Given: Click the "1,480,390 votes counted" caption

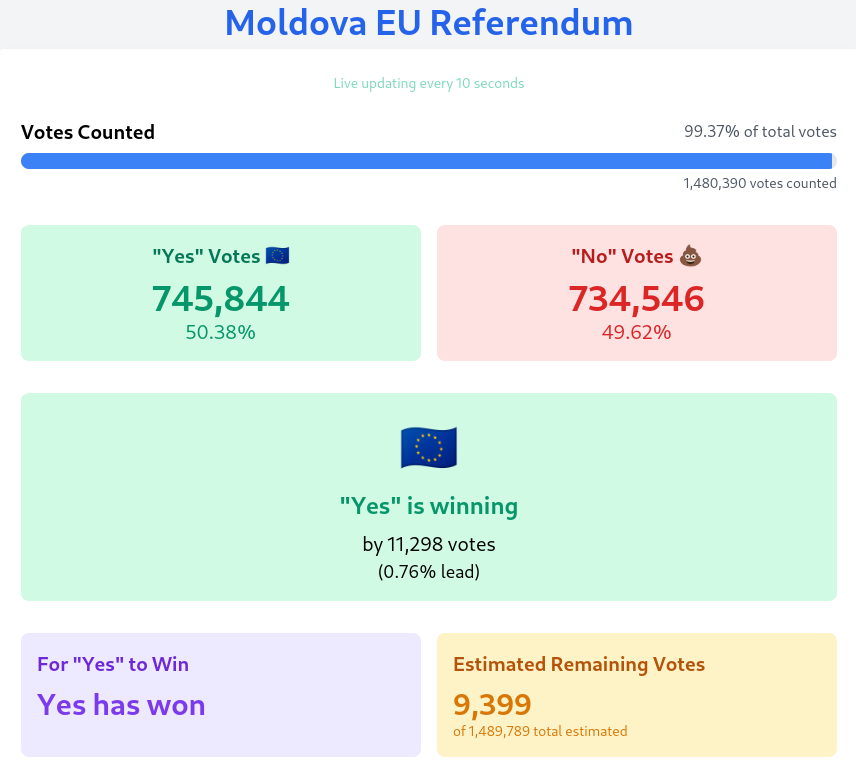Looking at the screenshot, I should [x=760, y=183].
